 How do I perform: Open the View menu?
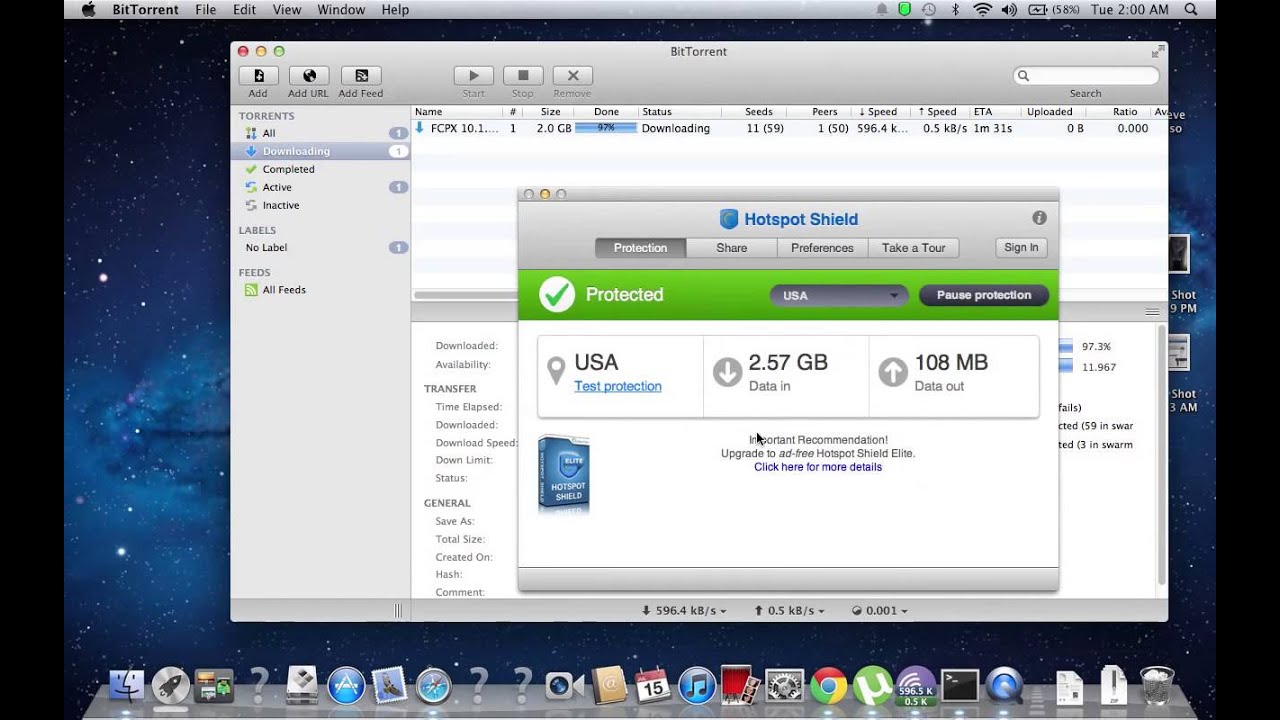[287, 10]
